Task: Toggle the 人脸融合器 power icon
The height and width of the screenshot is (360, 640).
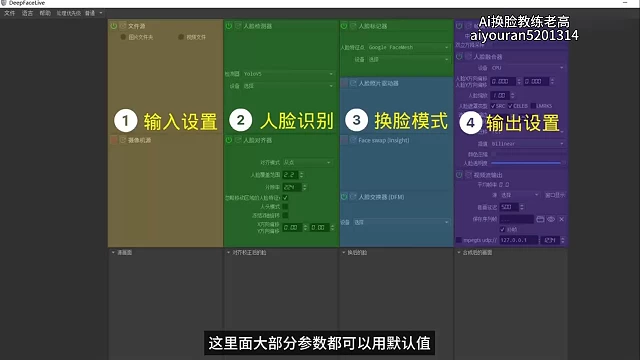Action: (x=459, y=56)
